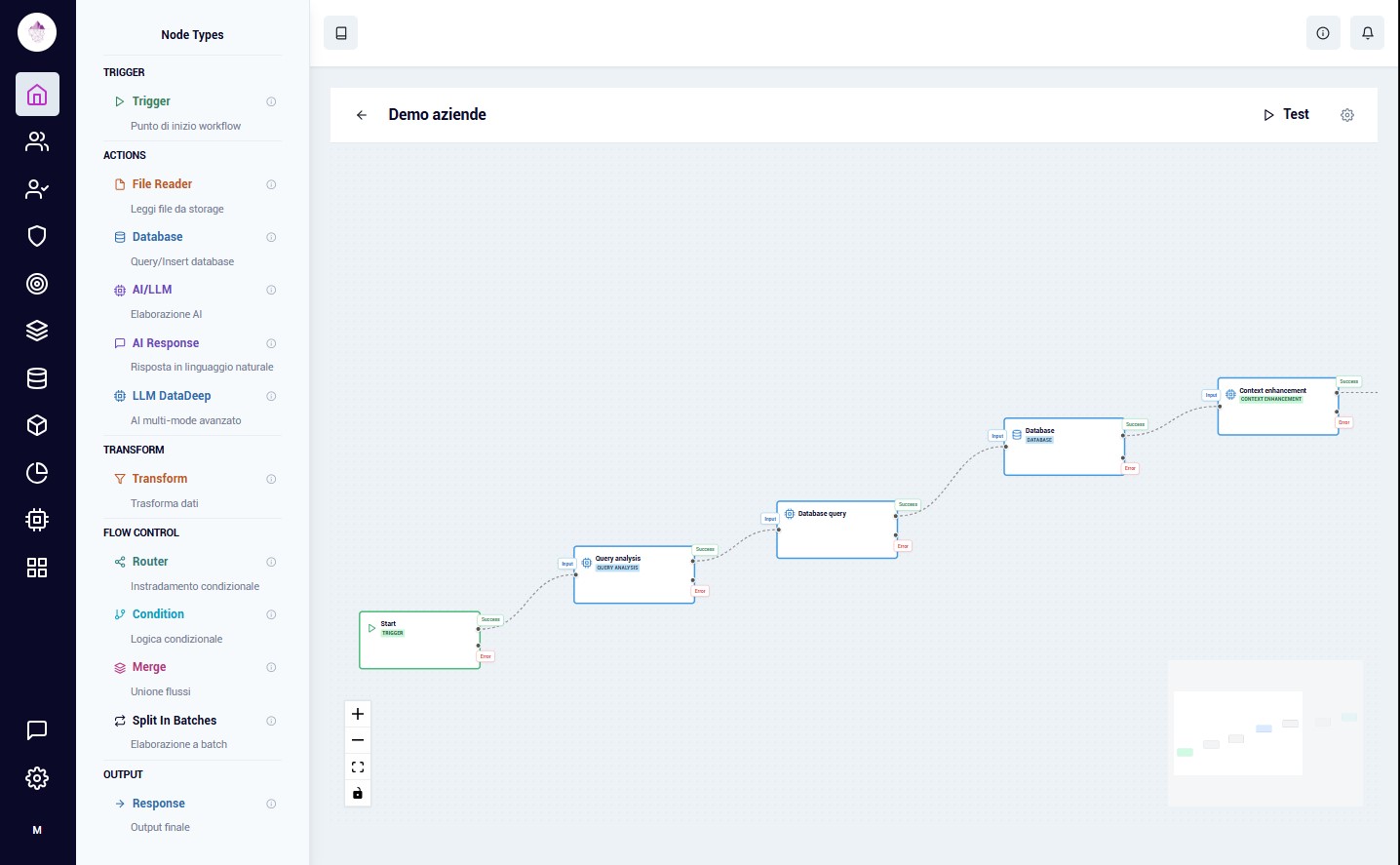The width and height of the screenshot is (1400, 865).
Task: Zoom in on the canvas with plus
Action: pyautogui.click(x=358, y=714)
